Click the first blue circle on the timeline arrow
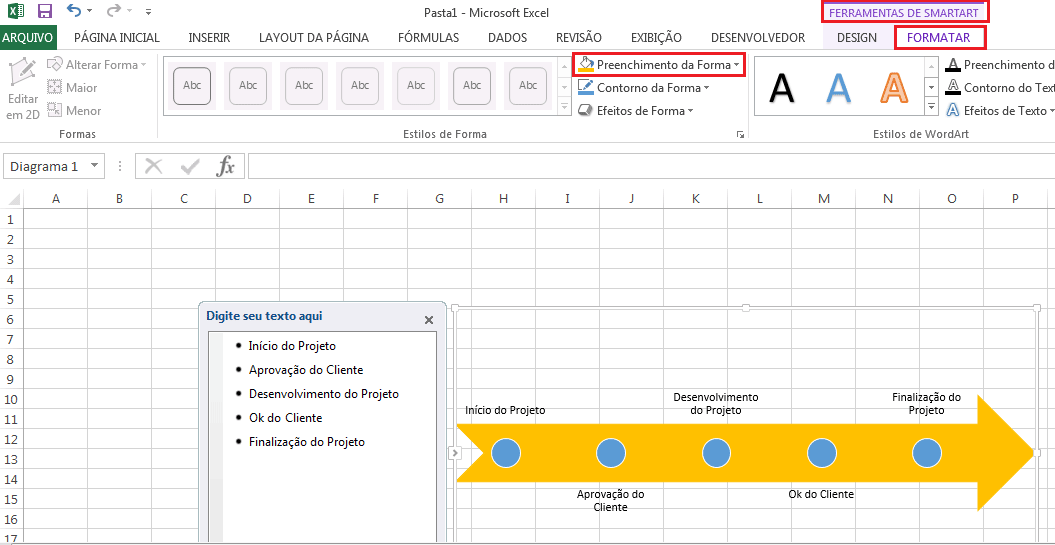This screenshot has height=545, width=1055. [x=507, y=453]
